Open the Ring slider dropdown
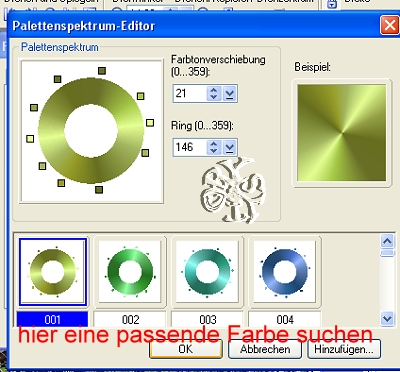Image resolution: width=400 pixels, height=372 pixels. pos(229,147)
